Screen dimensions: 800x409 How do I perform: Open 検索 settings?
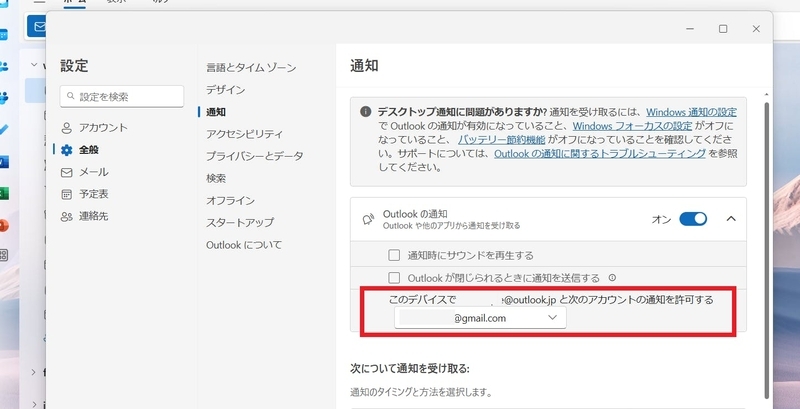pyautogui.click(x=216, y=178)
